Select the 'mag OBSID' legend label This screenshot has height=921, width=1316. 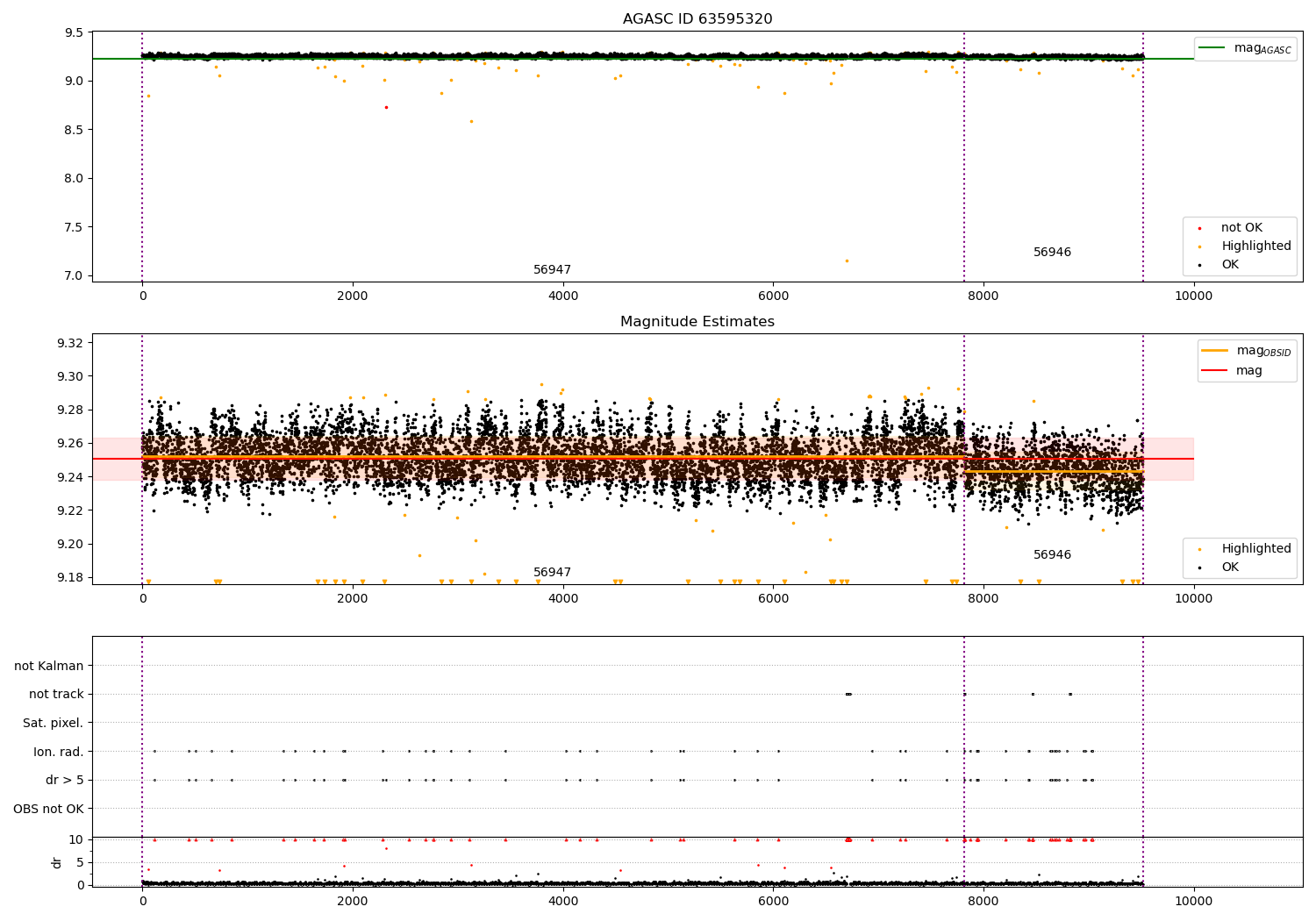click(x=1263, y=351)
